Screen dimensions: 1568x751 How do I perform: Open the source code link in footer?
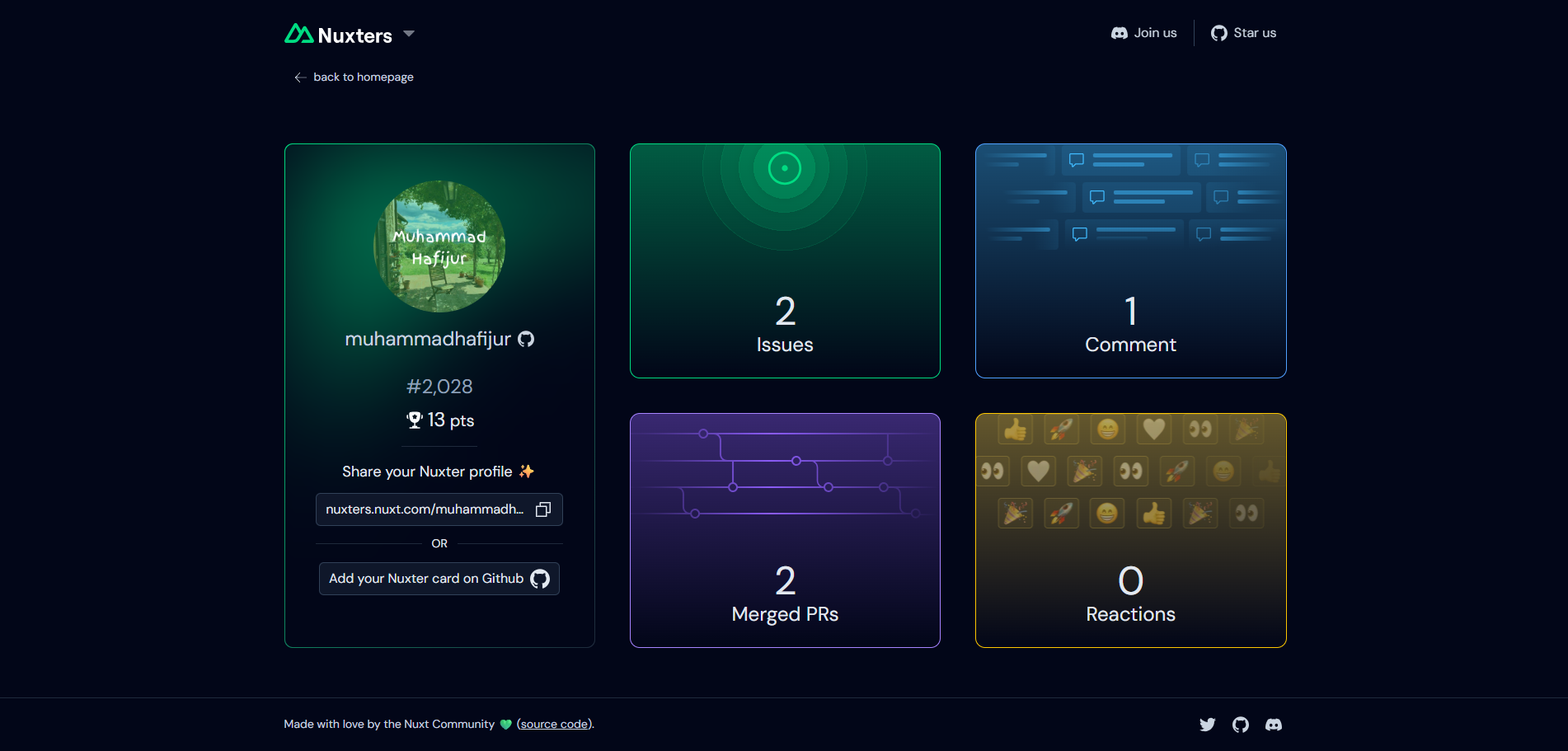point(555,725)
